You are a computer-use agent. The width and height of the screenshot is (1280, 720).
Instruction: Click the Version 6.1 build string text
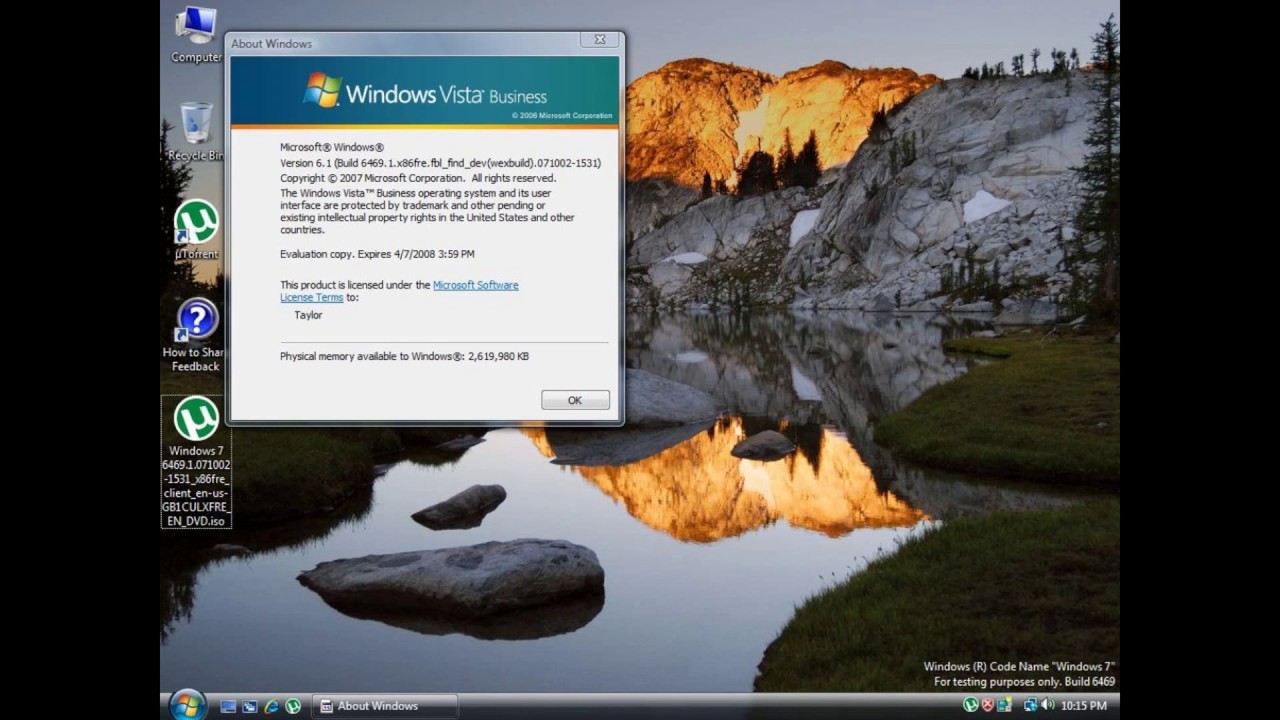point(440,163)
